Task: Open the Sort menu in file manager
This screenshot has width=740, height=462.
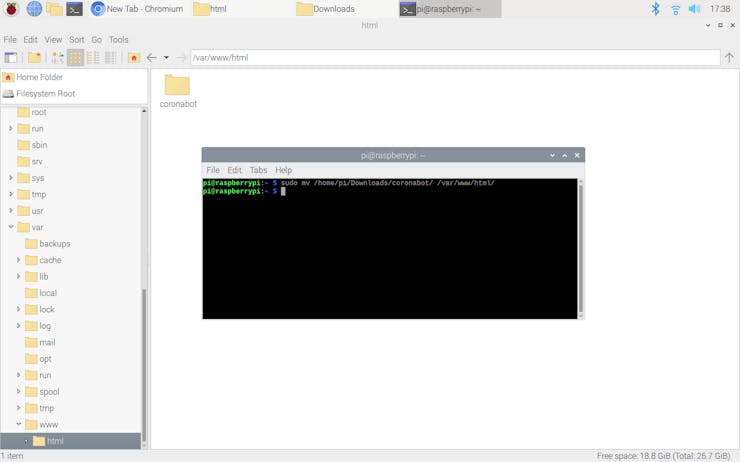Action: click(x=76, y=40)
